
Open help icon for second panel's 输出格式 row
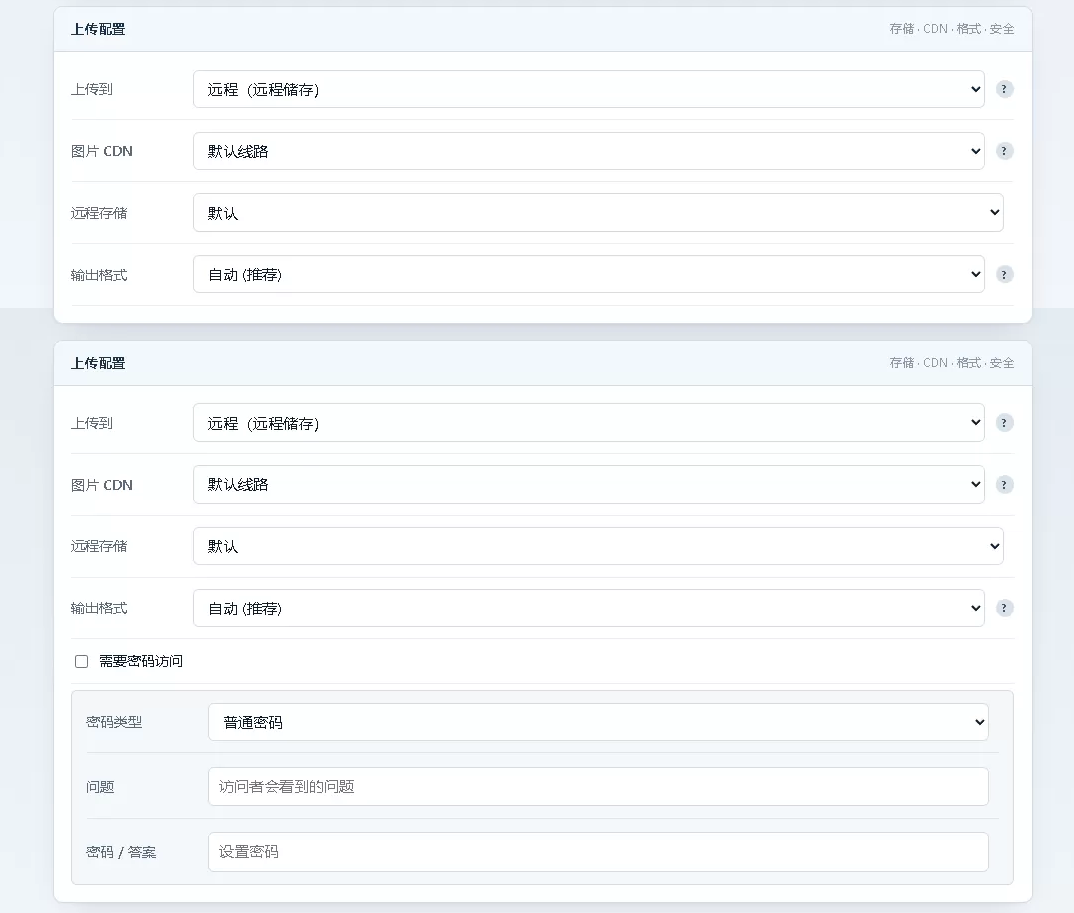[x=1004, y=608]
